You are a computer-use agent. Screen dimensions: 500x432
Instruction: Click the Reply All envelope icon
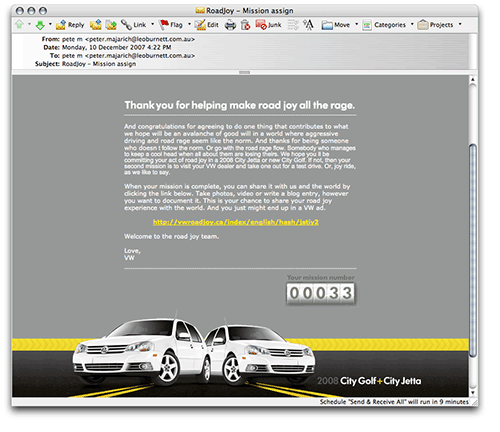coord(96,24)
